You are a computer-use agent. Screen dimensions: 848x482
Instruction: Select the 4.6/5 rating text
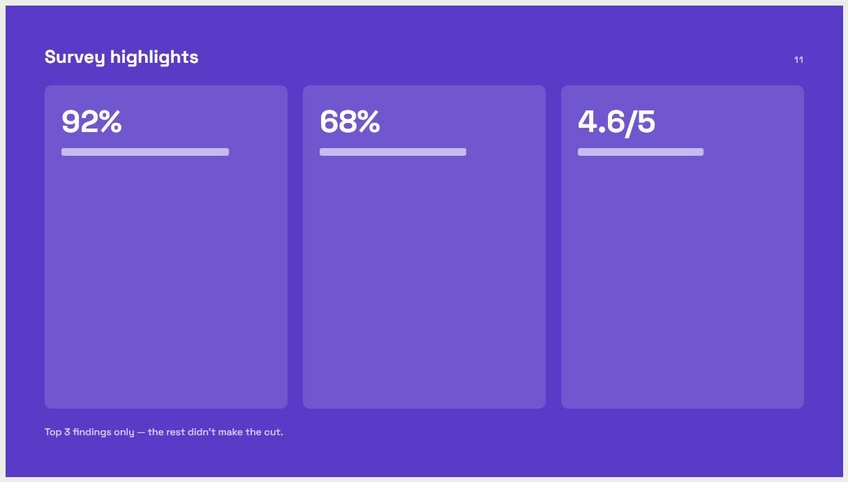pos(617,122)
